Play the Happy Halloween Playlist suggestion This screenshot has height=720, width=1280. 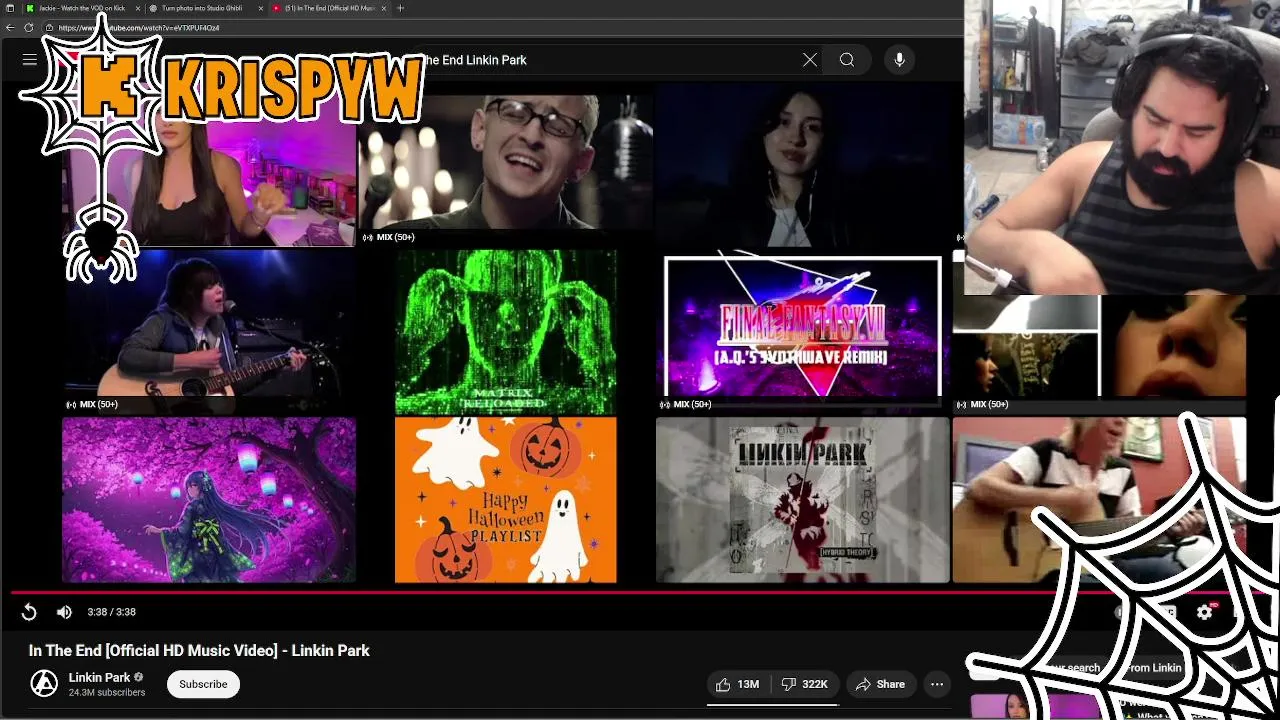pyautogui.click(x=506, y=500)
